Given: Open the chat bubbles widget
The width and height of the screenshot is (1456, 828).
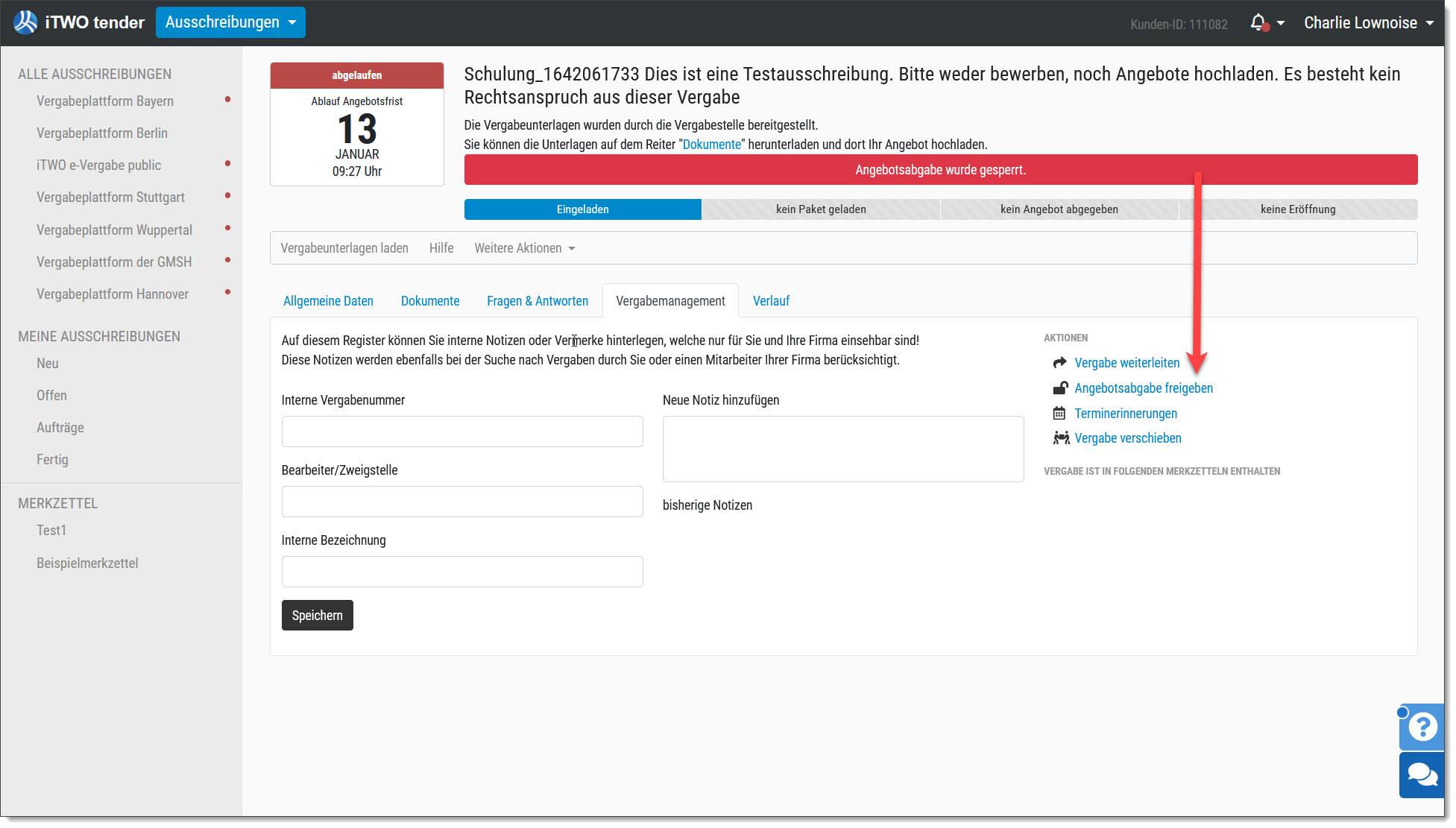Looking at the screenshot, I should pyautogui.click(x=1422, y=775).
